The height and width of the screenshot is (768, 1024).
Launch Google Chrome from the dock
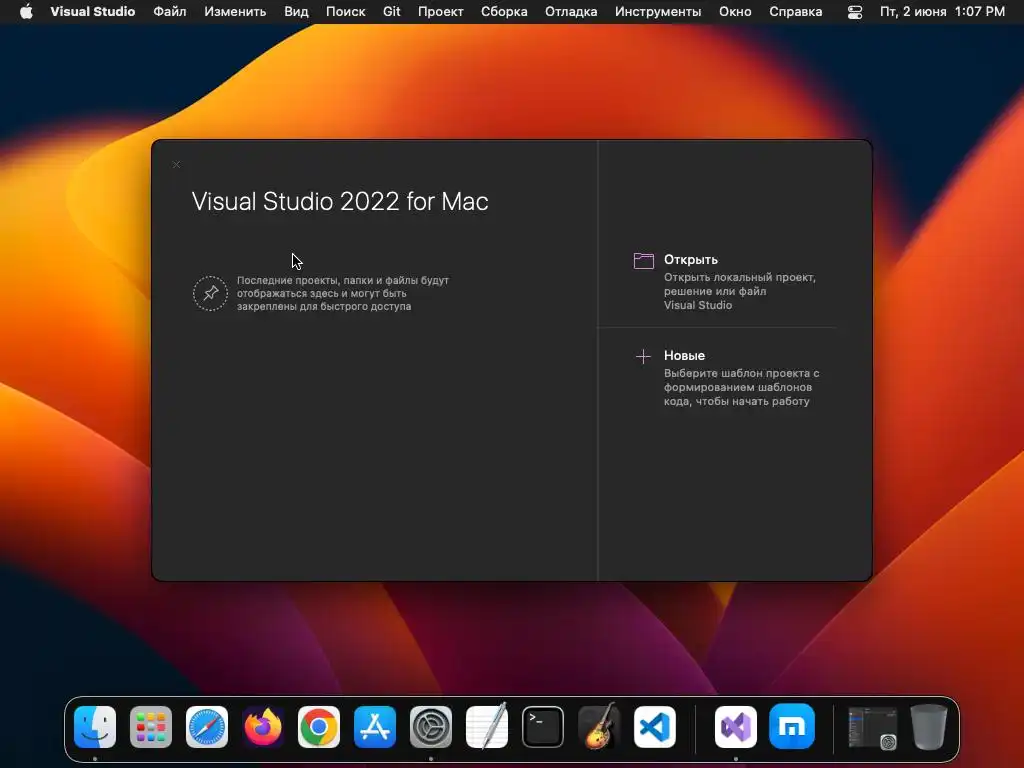pos(319,727)
